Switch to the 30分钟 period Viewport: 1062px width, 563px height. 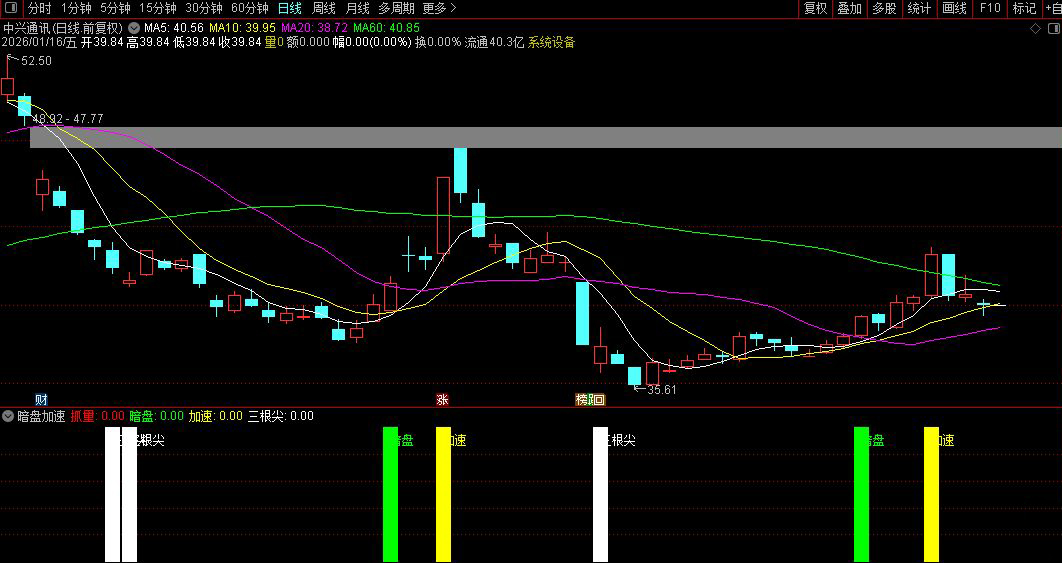pos(204,8)
